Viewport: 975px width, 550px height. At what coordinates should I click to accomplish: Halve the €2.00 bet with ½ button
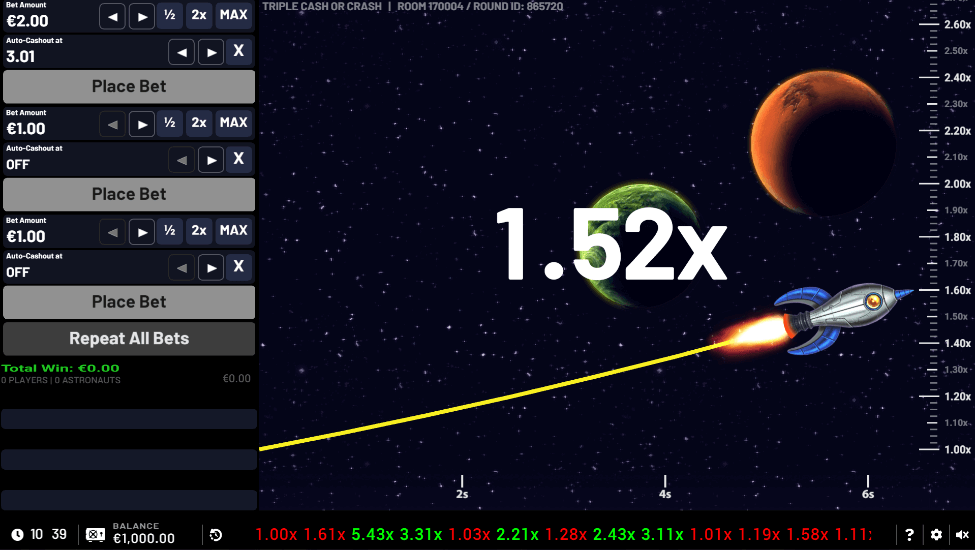(x=170, y=16)
